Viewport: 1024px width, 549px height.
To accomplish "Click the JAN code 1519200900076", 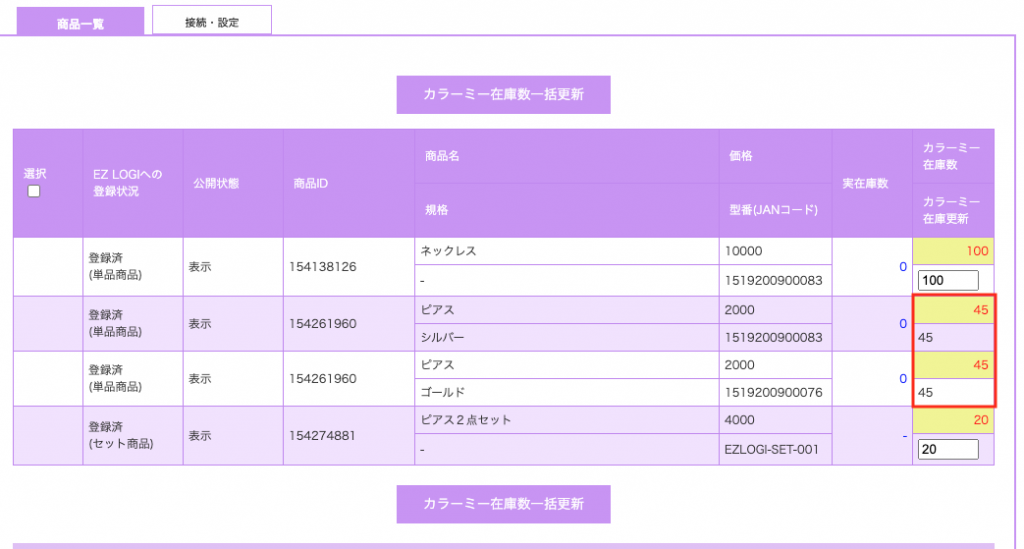I will click(773, 393).
